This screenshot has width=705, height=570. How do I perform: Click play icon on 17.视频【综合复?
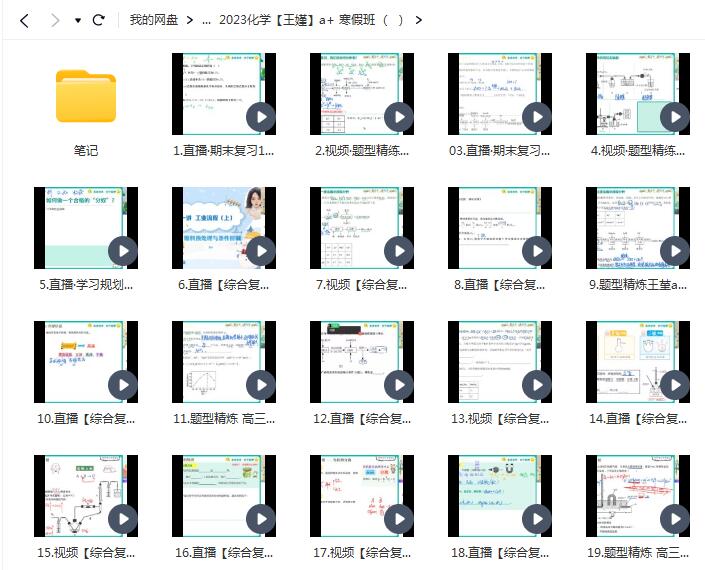pos(399,519)
